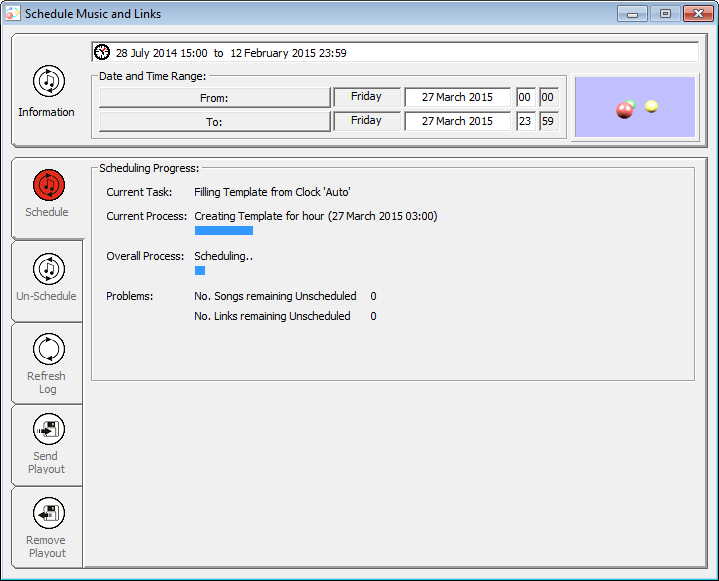Click the Un-Schedule icon

[49, 269]
